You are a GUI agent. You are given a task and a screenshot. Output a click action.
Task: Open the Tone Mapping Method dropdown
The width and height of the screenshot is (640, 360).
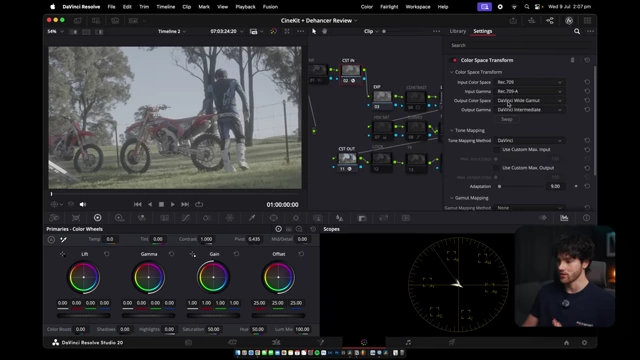(x=529, y=140)
